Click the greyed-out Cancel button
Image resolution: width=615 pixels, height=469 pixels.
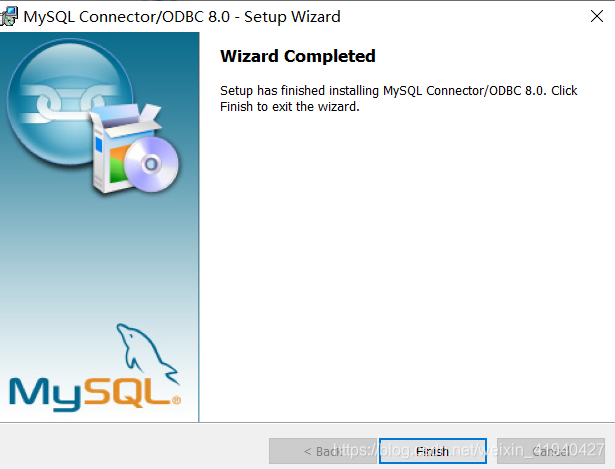(x=551, y=451)
